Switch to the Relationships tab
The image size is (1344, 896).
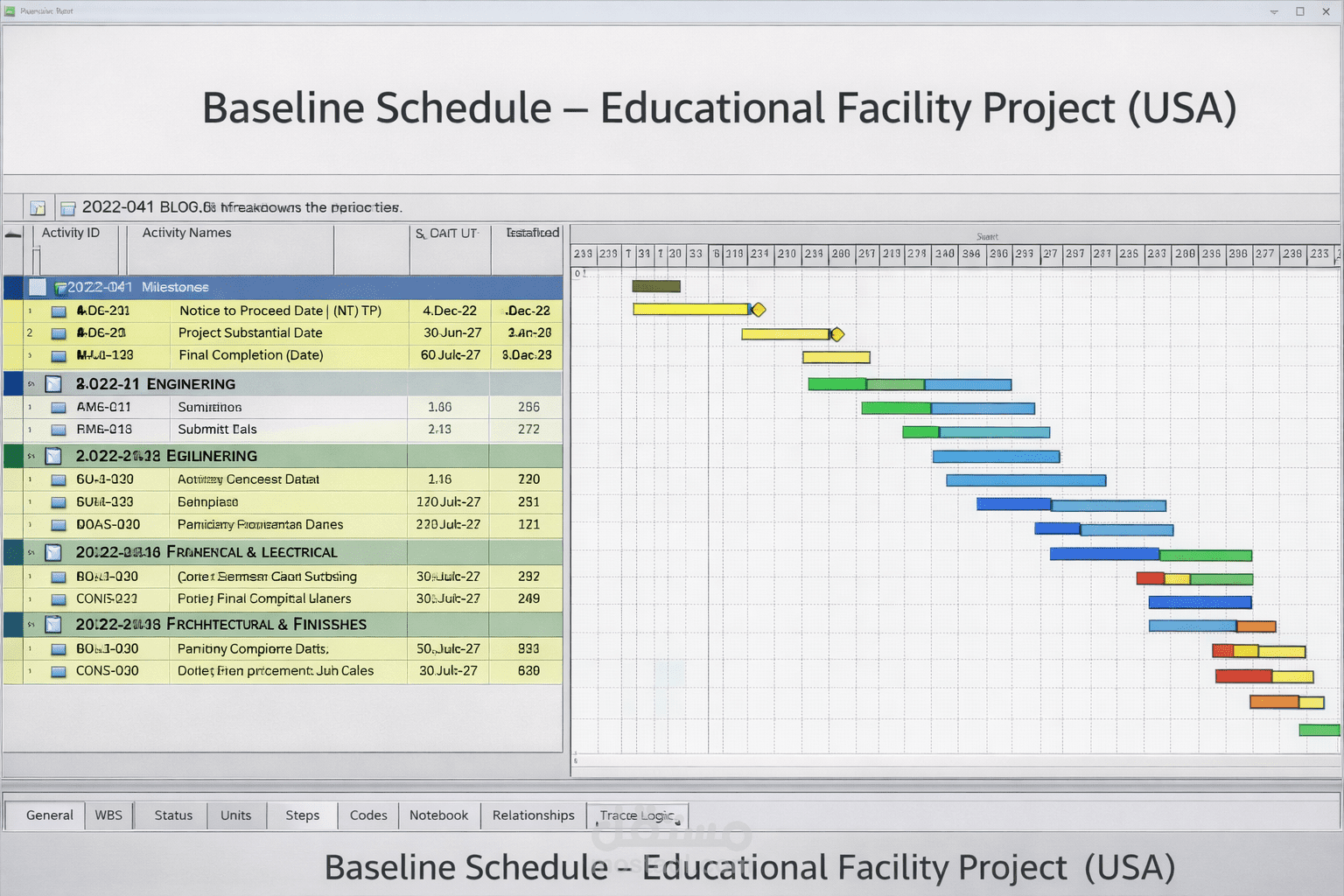(533, 815)
